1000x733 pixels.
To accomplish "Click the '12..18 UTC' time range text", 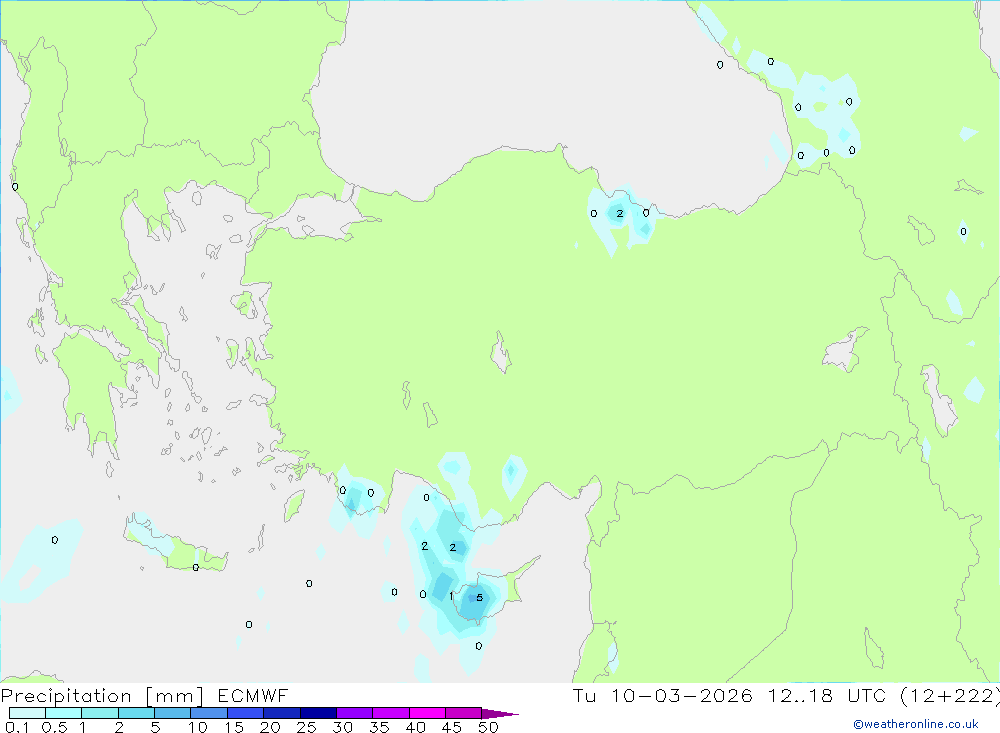I will pyautogui.click(x=827, y=696).
